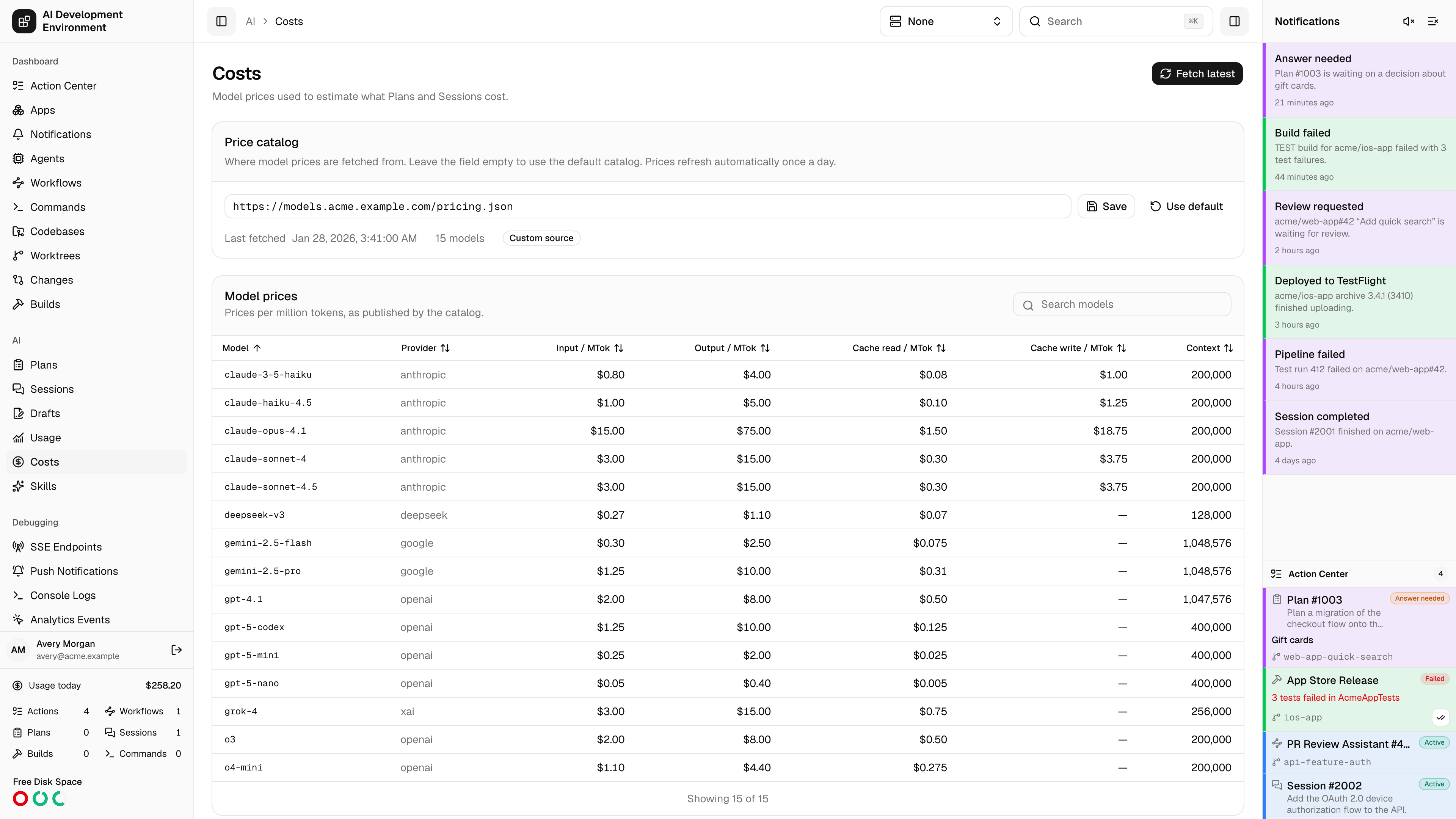Click the catalog URL input field
Image resolution: width=1456 pixels, height=819 pixels.
click(x=647, y=207)
